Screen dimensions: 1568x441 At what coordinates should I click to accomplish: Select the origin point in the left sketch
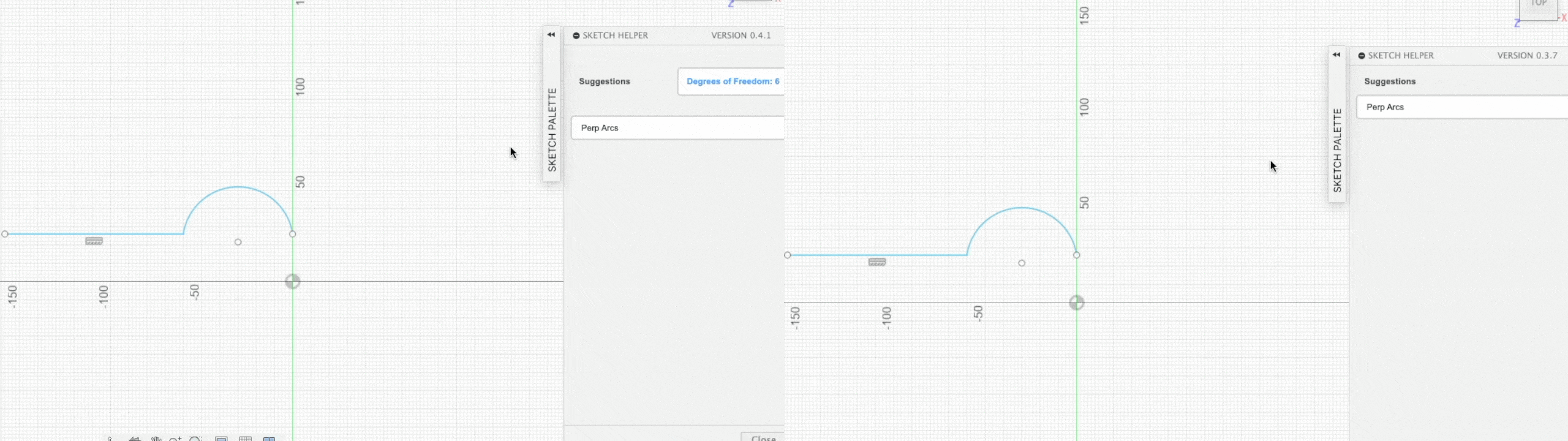point(293,281)
